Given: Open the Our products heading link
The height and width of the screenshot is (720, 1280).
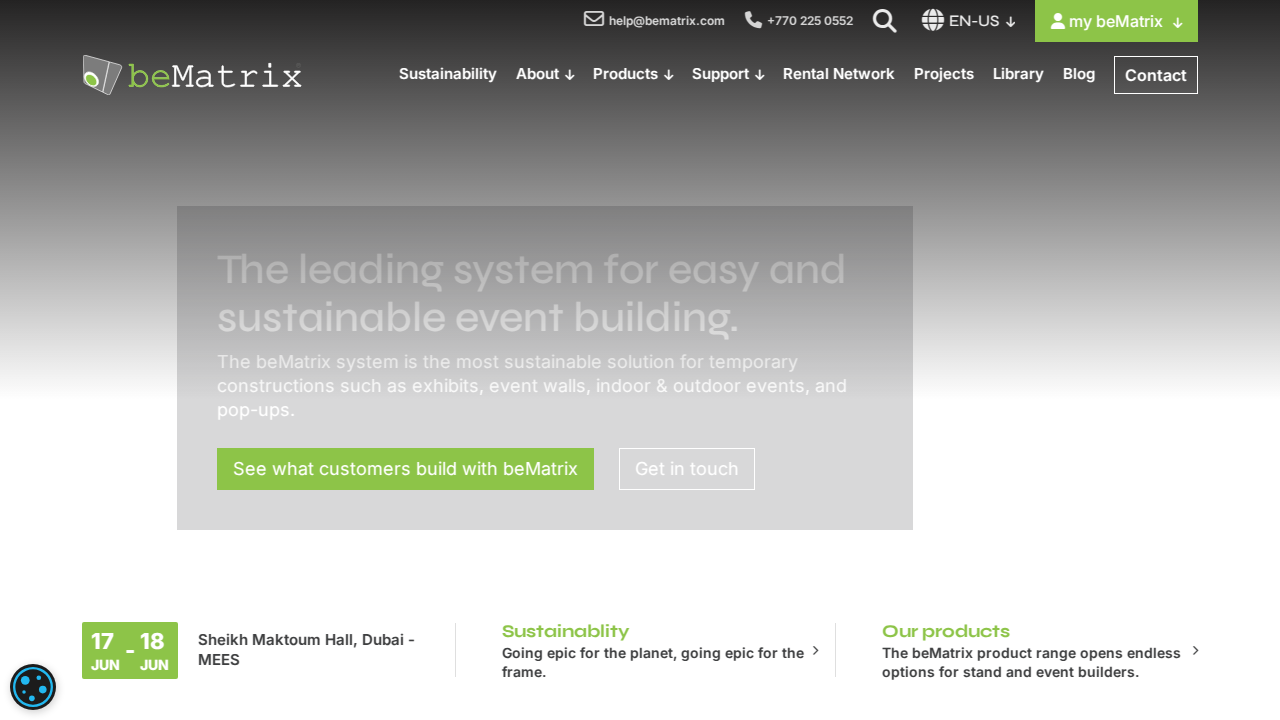Looking at the screenshot, I should coord(946,631).
